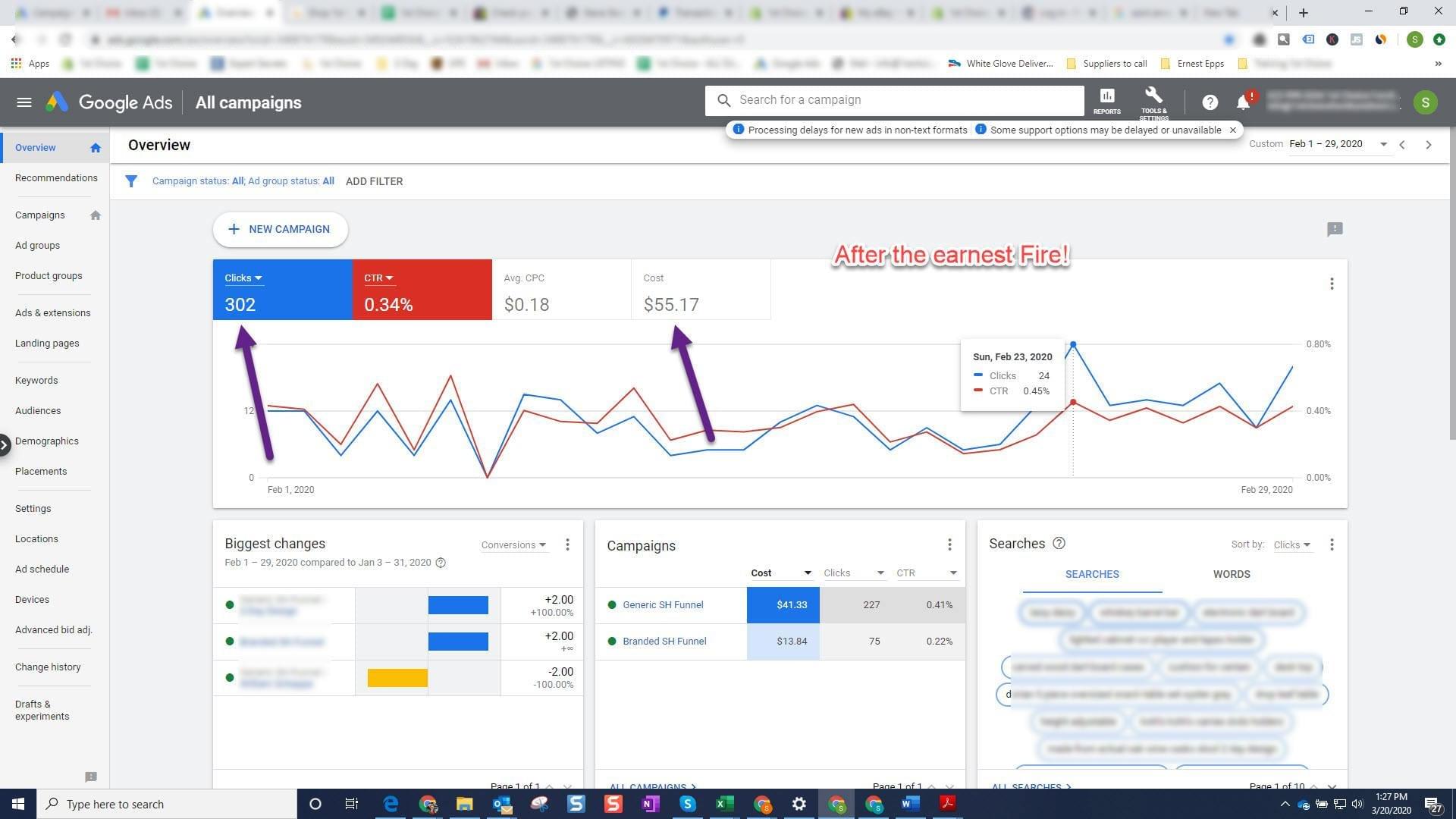1456x819 pixels.
Task: Open the Cost column dropdown in Campaigns
Action: coord(781,573)
